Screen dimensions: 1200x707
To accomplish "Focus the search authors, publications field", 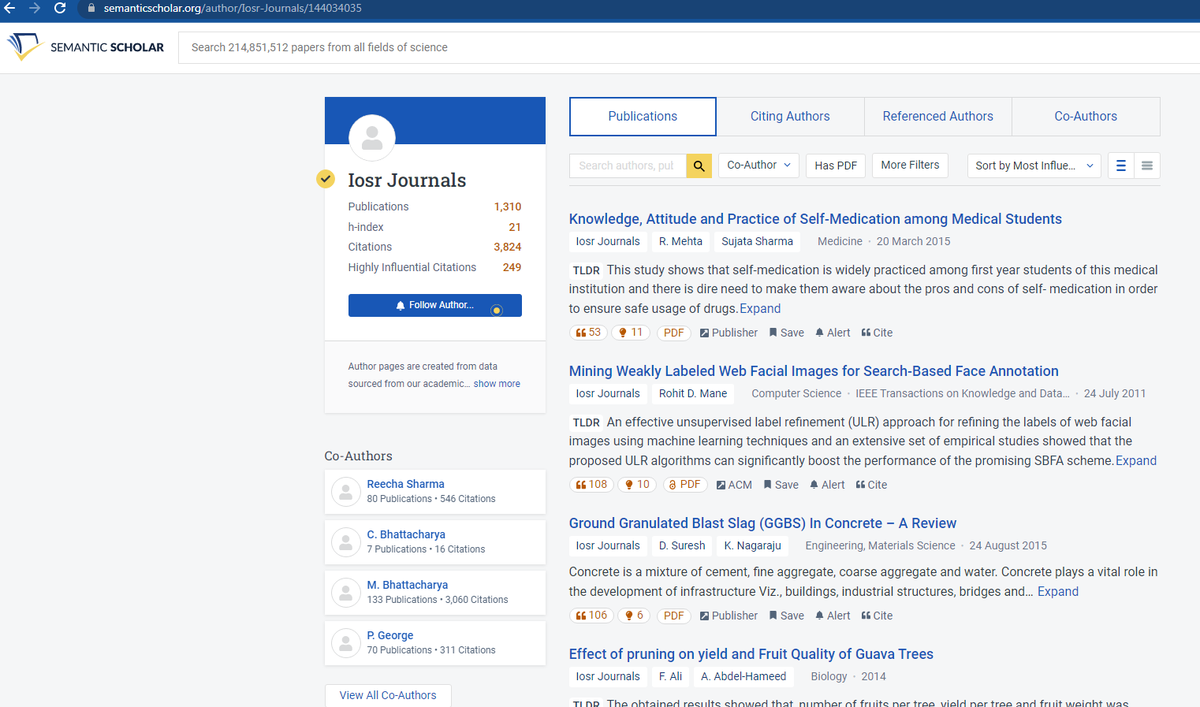I will coord(628,166).
